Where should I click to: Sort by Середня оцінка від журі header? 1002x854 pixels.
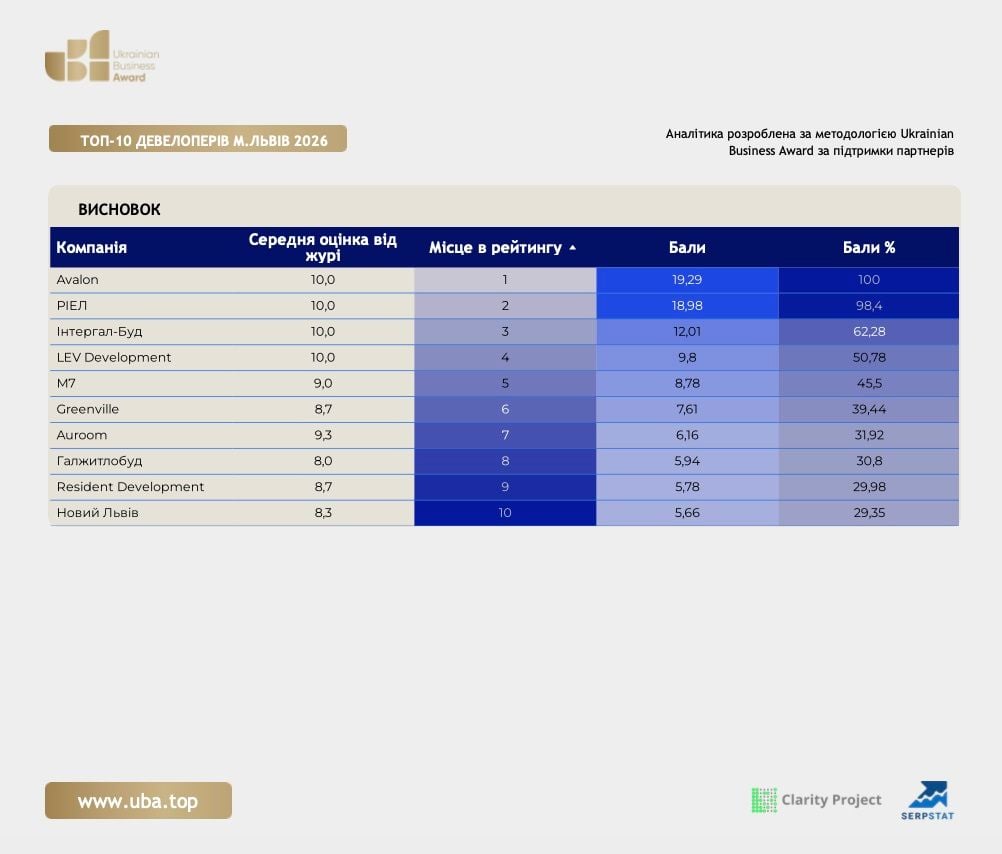(323, 247)
